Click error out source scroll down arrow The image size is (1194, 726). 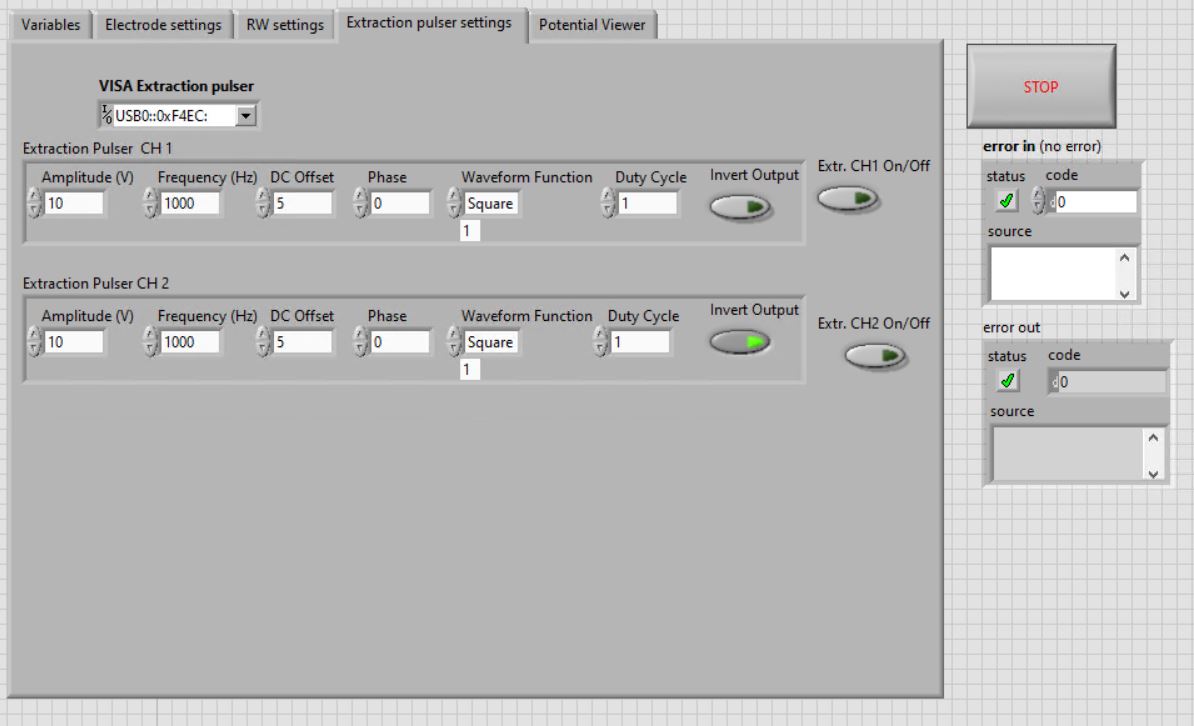1153,473
